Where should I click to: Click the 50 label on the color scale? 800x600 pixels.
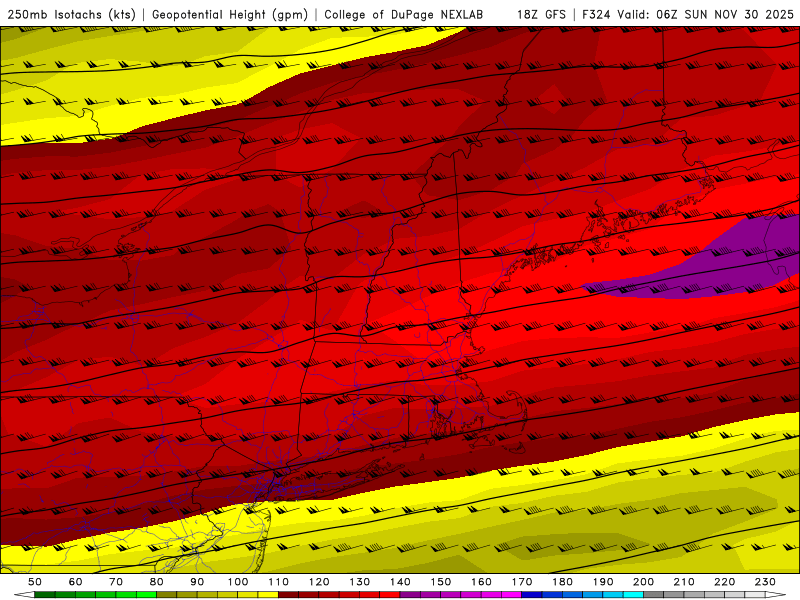click(35, 582)
